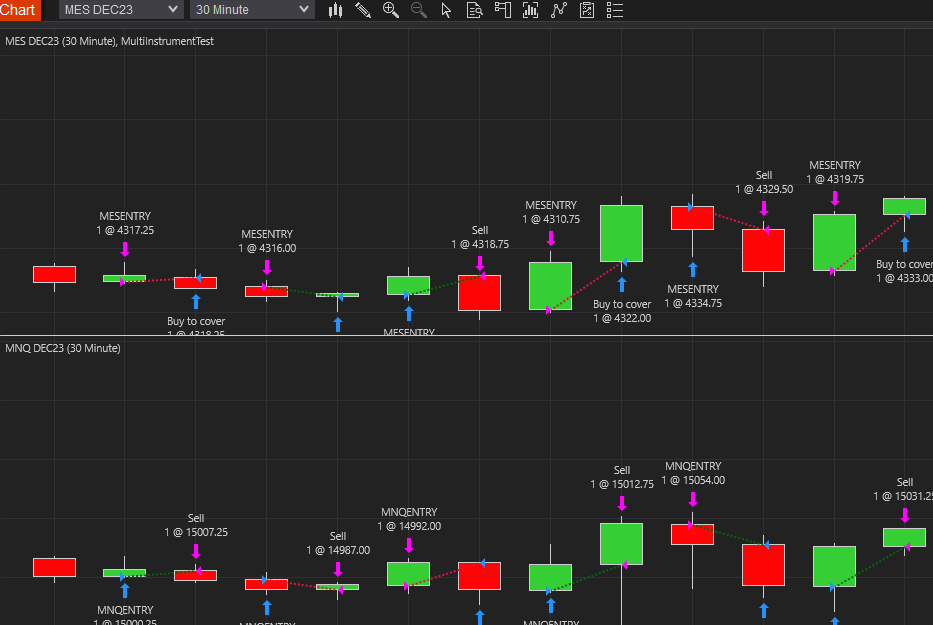Click the 'MESENTRY 1 @ 4310.75' trade label
933x625 pixels.
point(551,212)
